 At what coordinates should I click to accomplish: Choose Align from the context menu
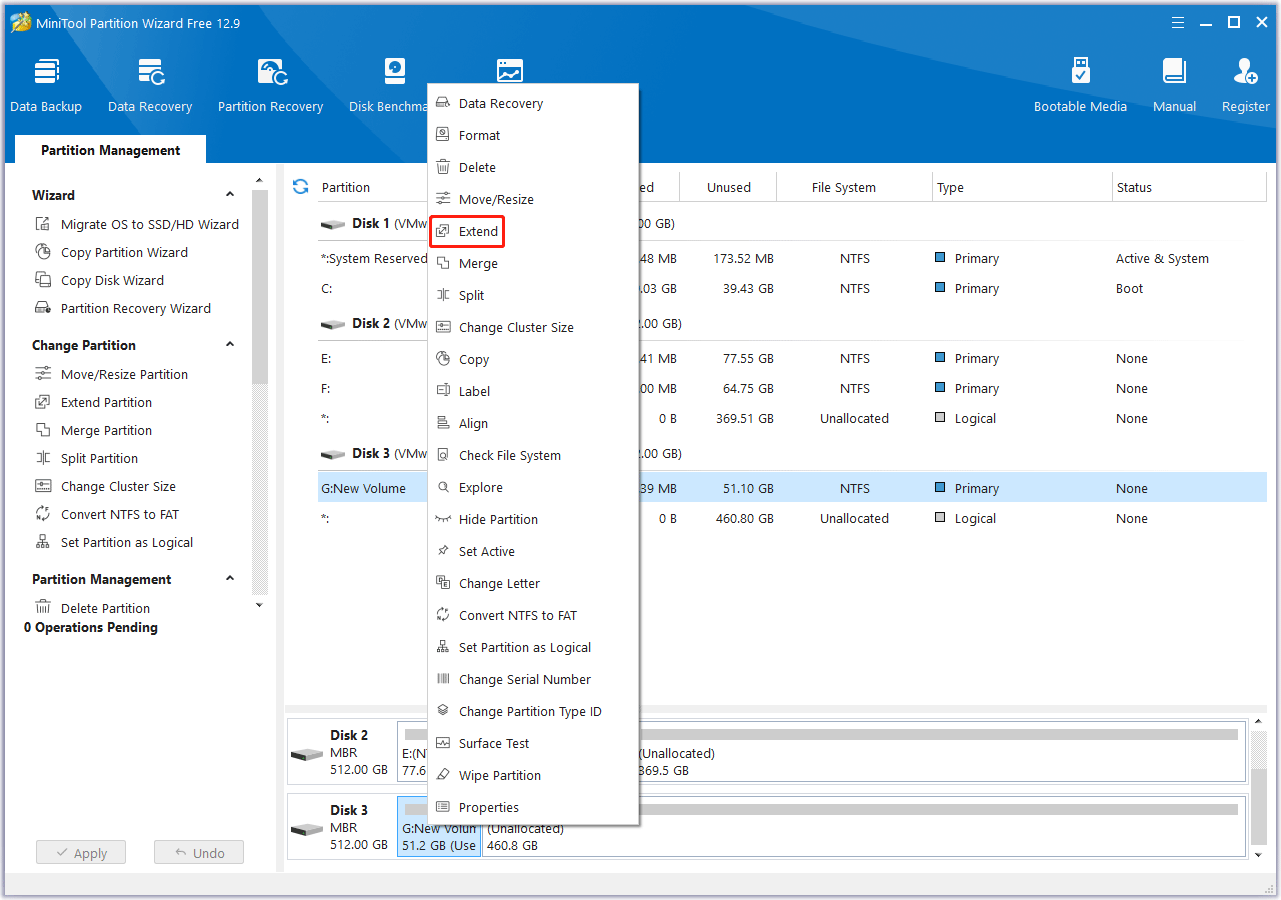tap(533, 423)
